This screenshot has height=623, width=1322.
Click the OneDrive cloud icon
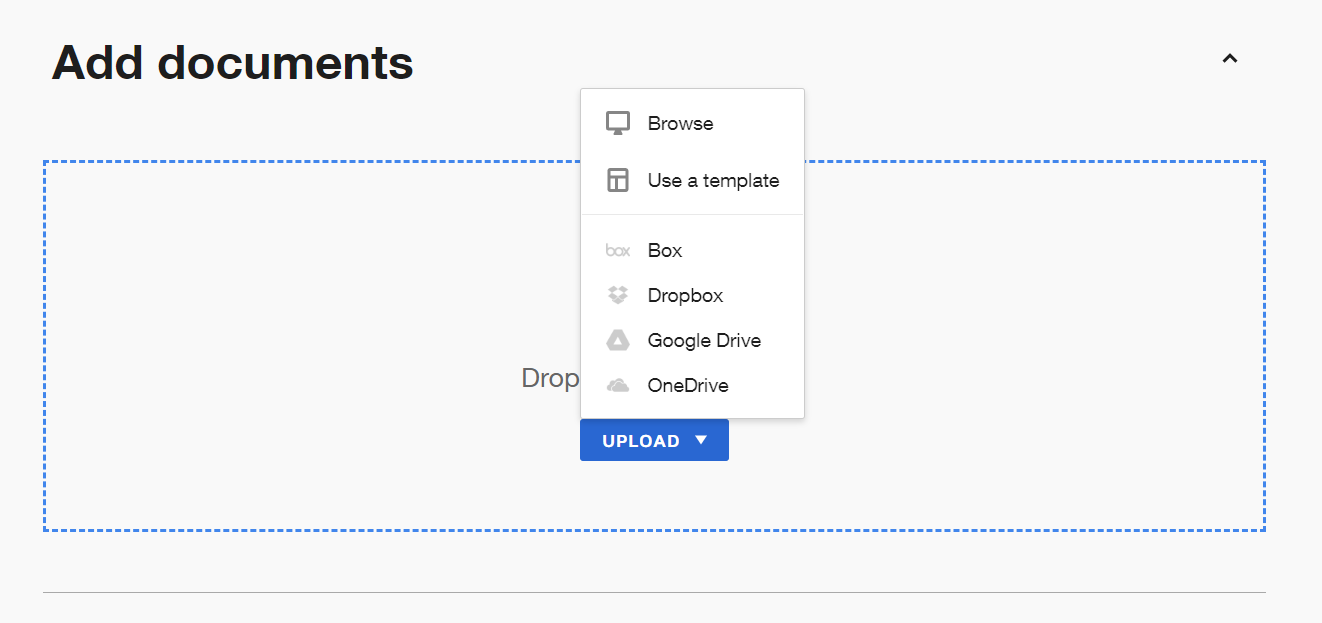click(x=618, y=386)
